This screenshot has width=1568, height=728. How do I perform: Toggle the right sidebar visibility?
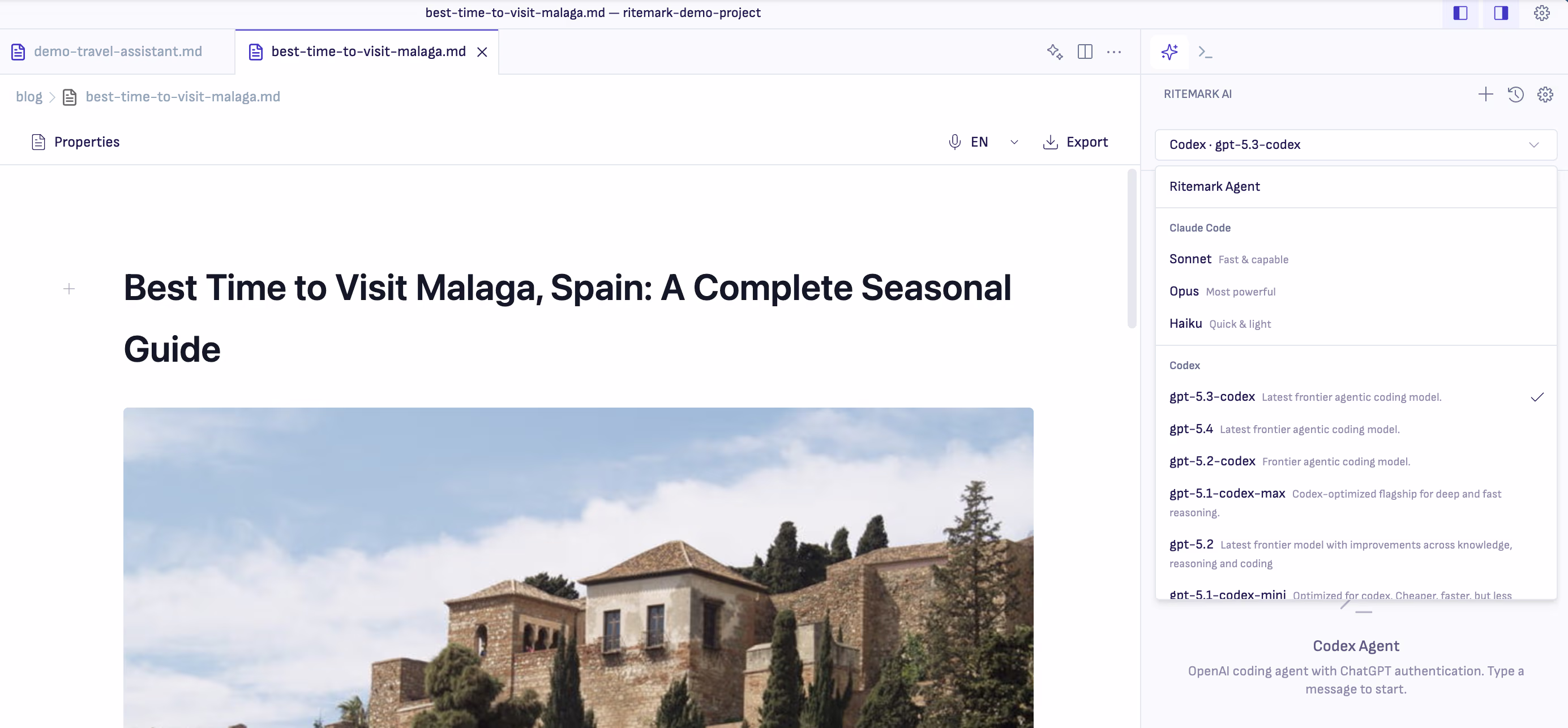click(1501, 13)
